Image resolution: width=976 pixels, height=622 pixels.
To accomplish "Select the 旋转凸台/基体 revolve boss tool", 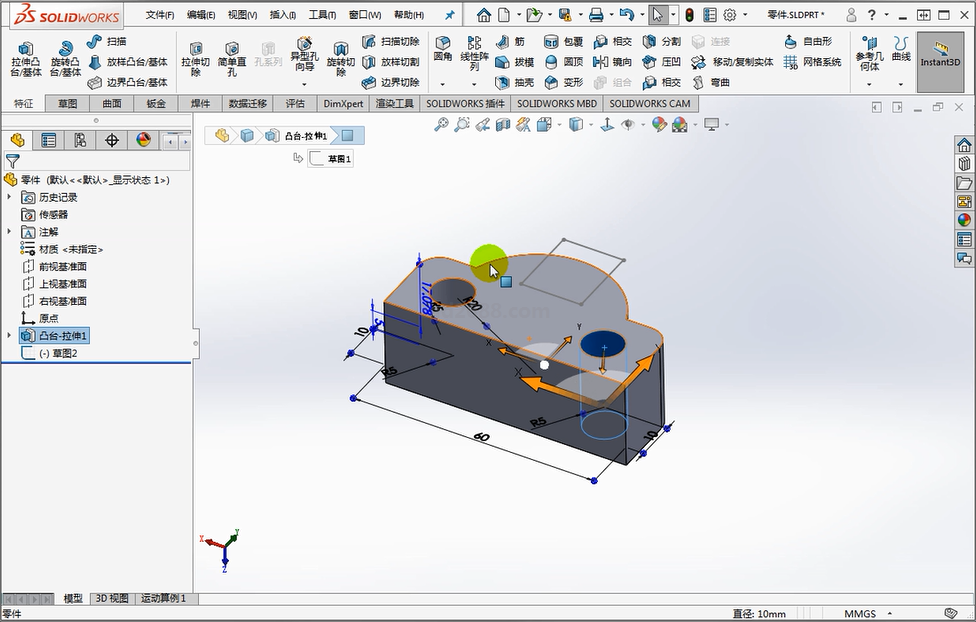I will pyautogui.click(x=66, y=58).
